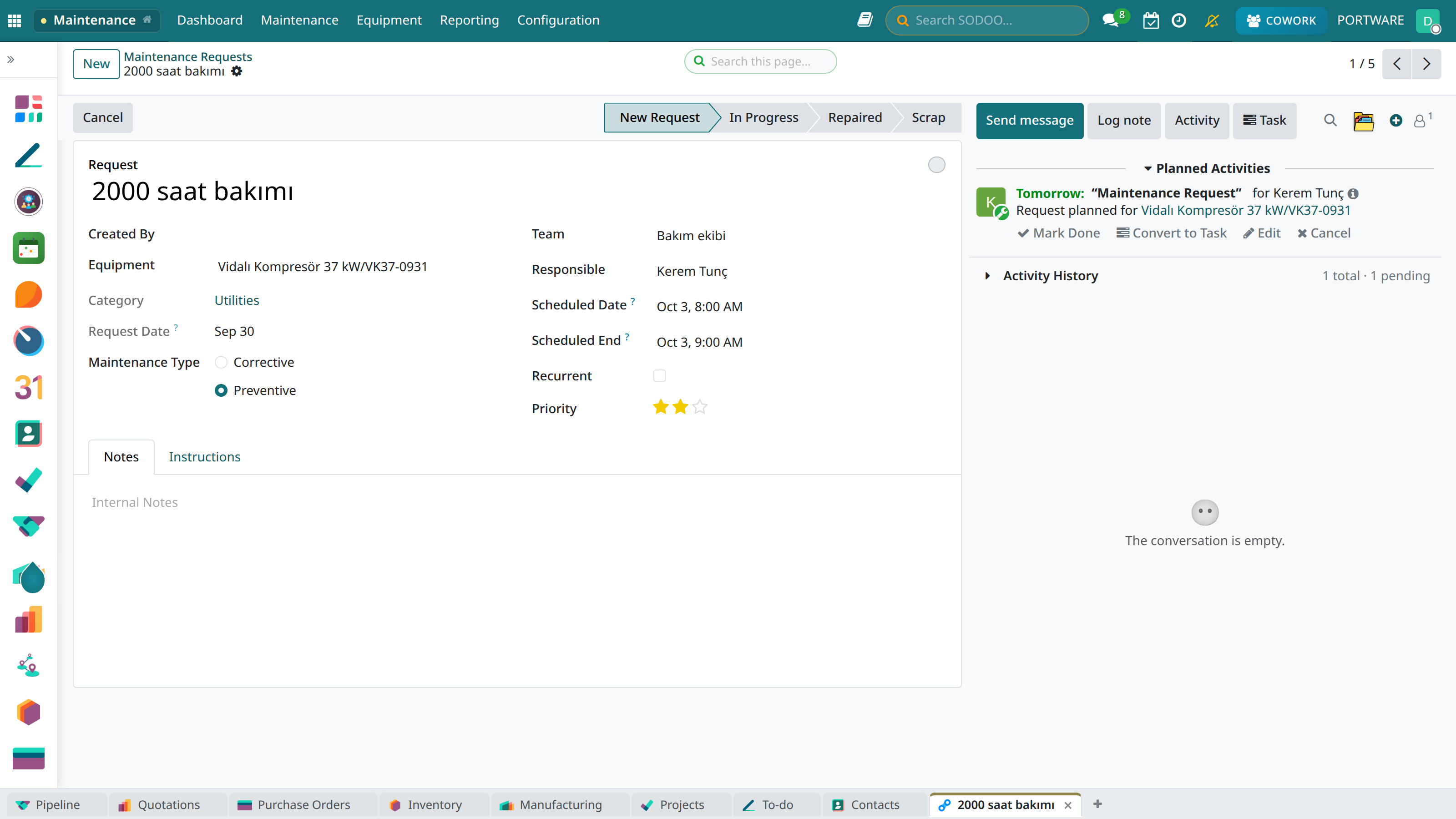1456x819 pixels.
Task: Click the chatter search magnifier icon
Action: coord(1330,121)
